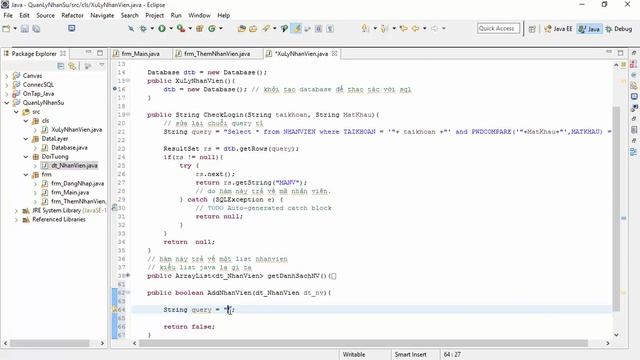
Task: Click the editor vertical scrollbar
Action: (x=616, y=208)
